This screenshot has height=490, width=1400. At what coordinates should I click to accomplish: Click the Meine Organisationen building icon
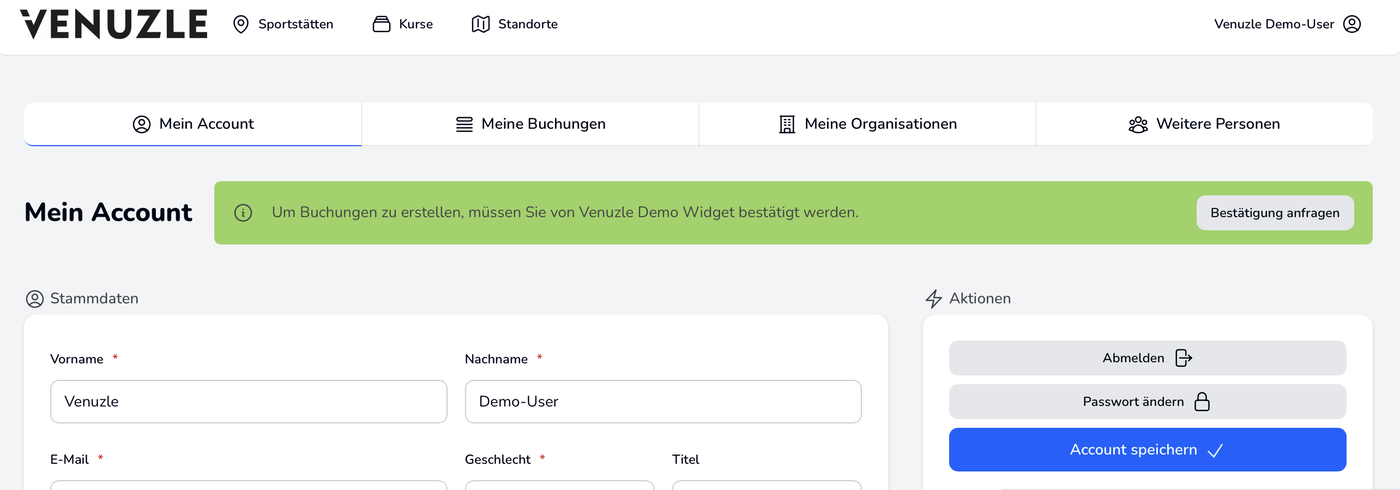(x=787, y=125)
